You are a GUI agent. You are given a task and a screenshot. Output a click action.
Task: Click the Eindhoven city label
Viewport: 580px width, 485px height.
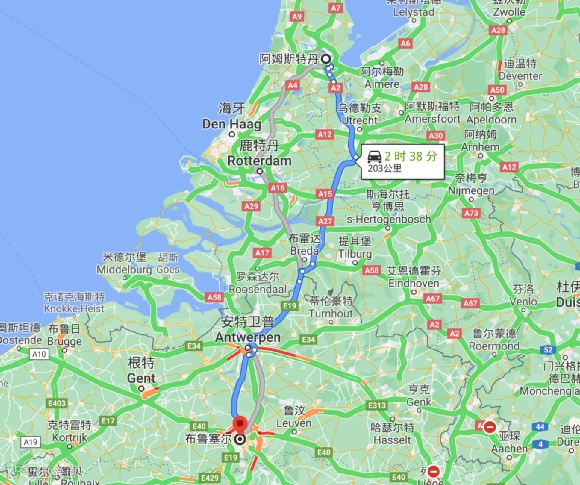414,283
